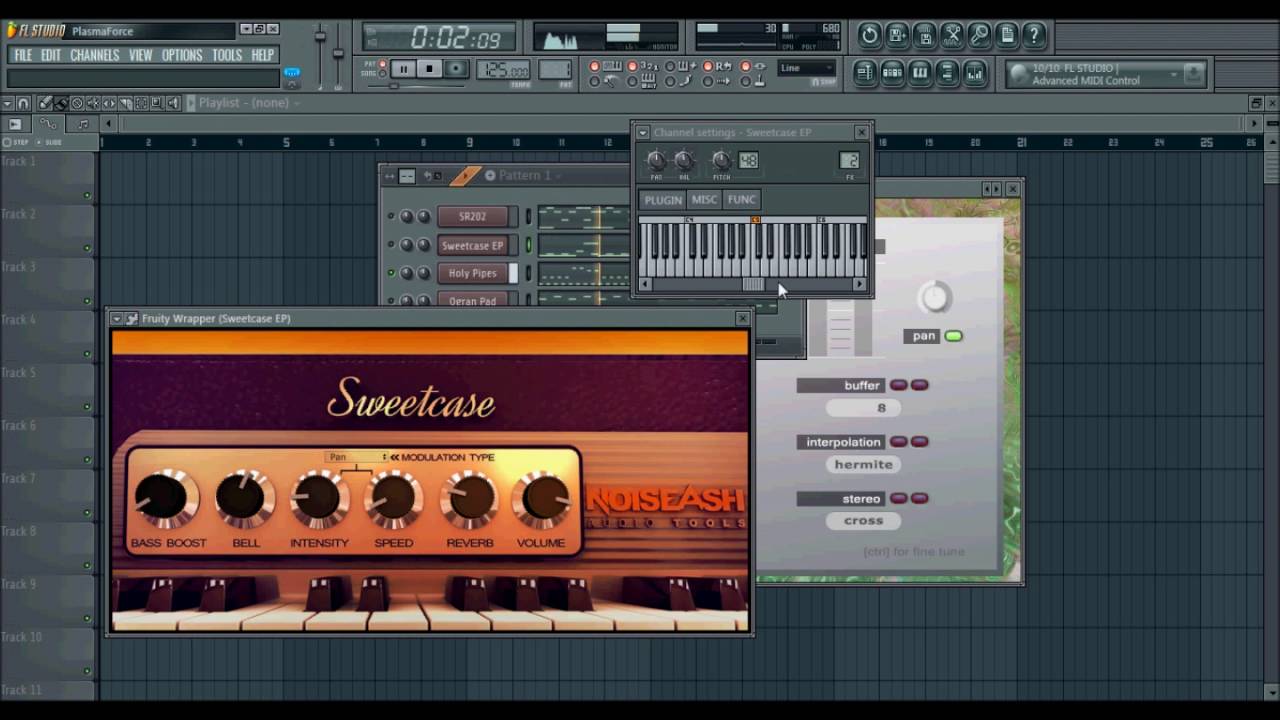Show the step sequencer window icon
Viewport: 1280px width, 720px height.
click(x=892, y=73)
